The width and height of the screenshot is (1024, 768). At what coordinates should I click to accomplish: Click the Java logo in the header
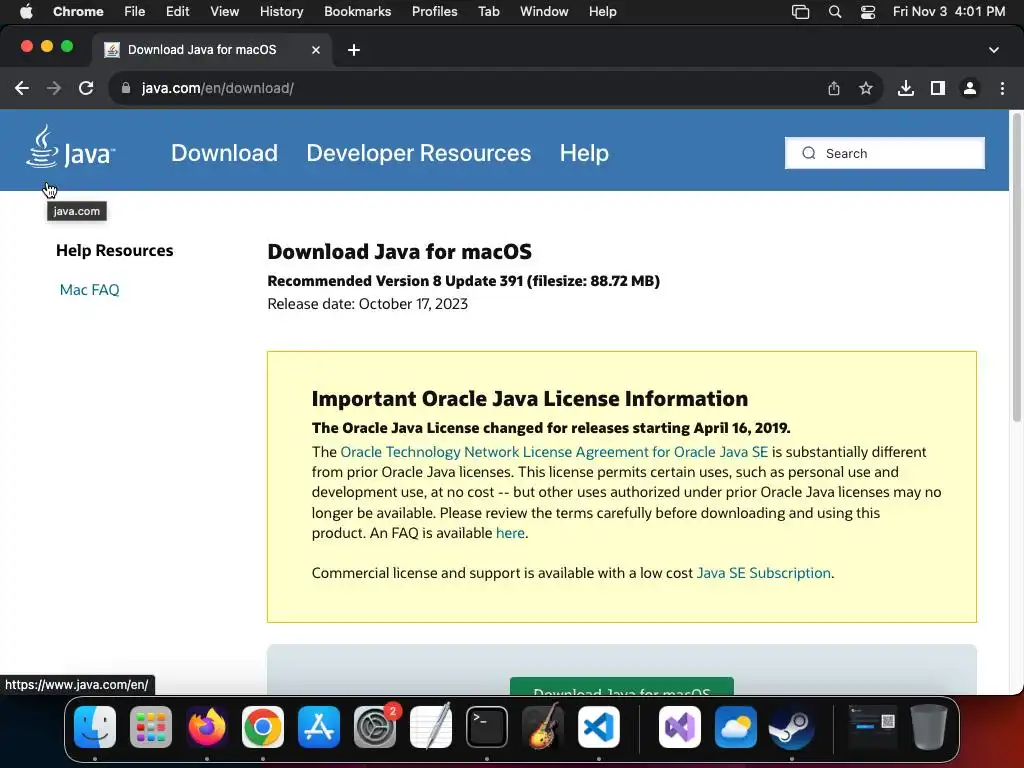[71, 148]
